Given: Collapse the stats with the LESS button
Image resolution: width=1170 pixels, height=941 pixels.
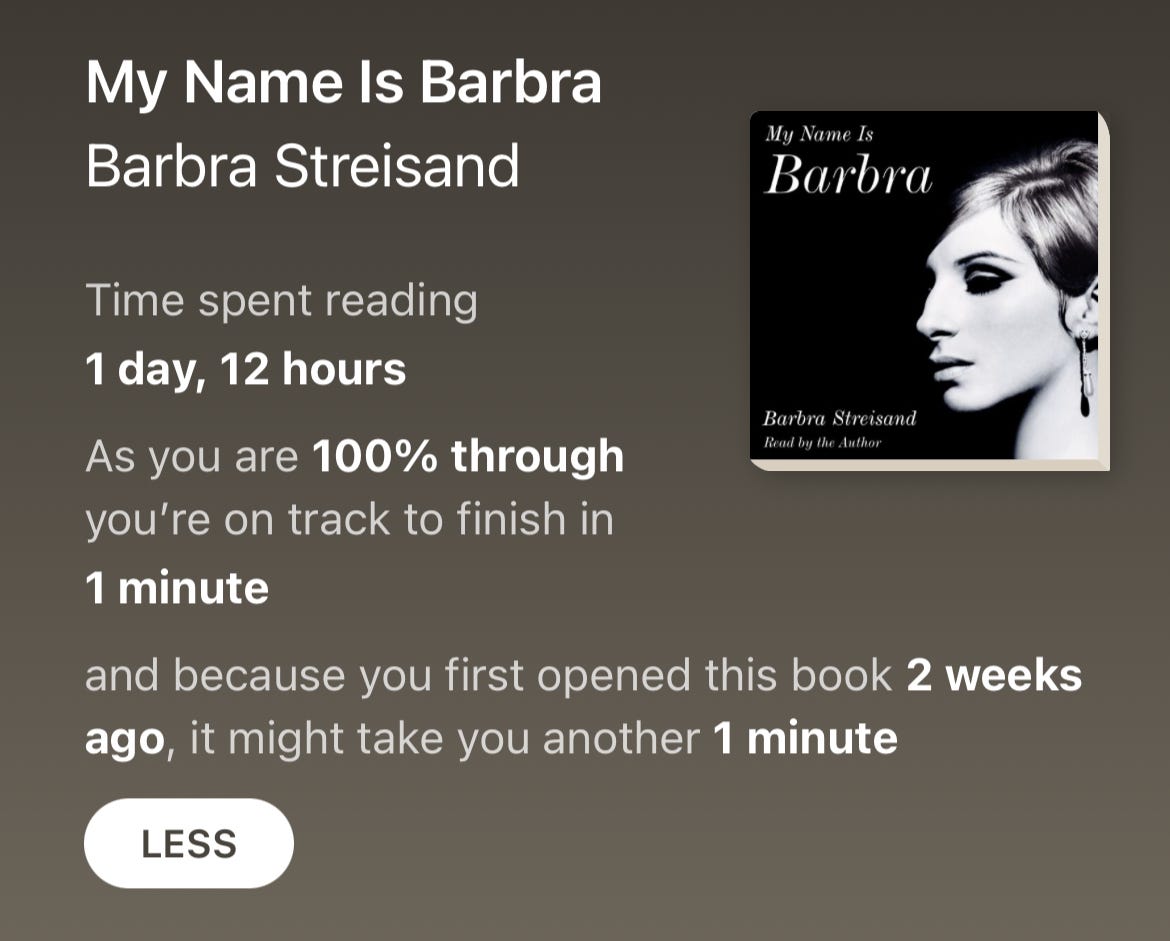Looking at the screenshot, I should point(189,843).
